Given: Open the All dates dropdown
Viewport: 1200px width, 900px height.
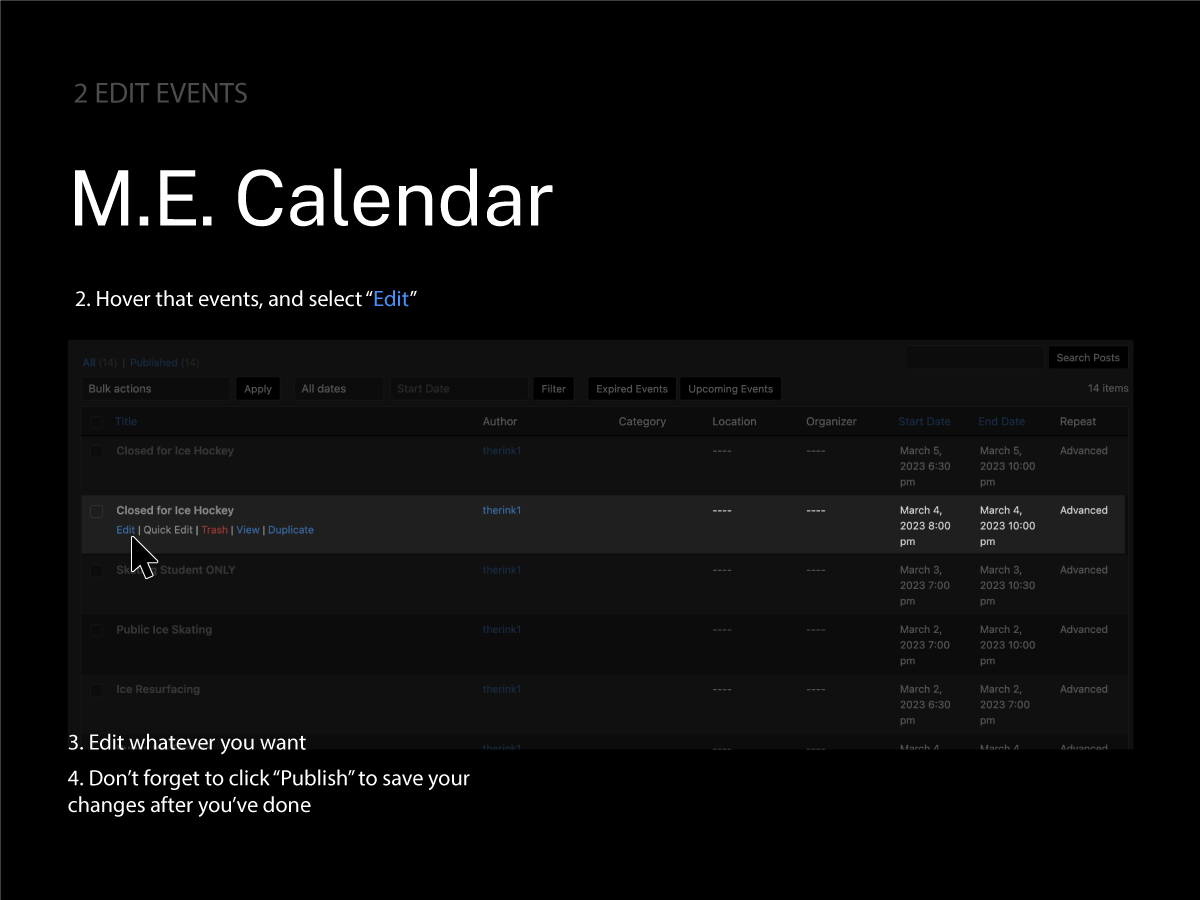Looking at the screenshot, I should point(338,389).
